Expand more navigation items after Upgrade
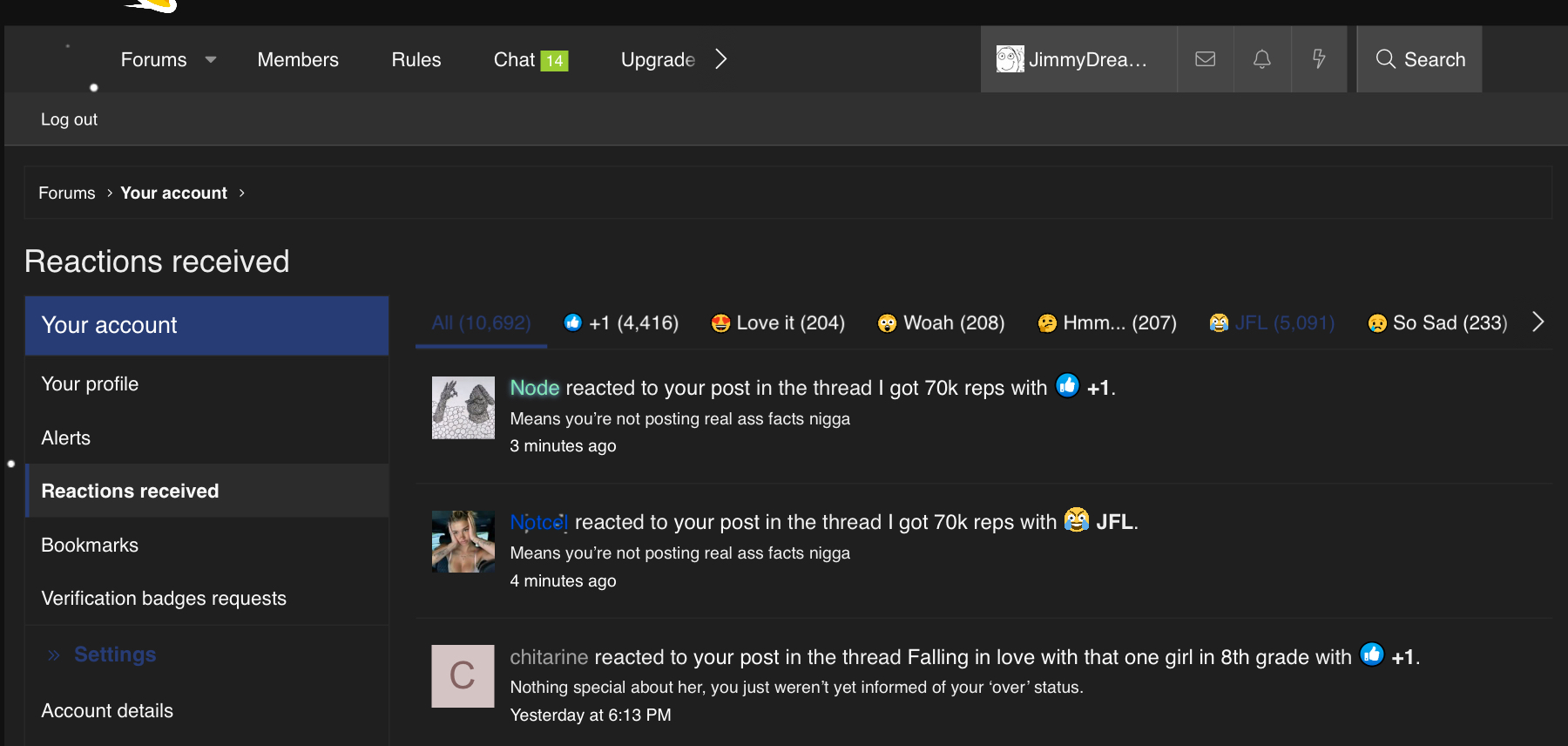Image resolution: width=1568 pixels, height=746 pixels. pyautogui.click(x=720, y=59)
